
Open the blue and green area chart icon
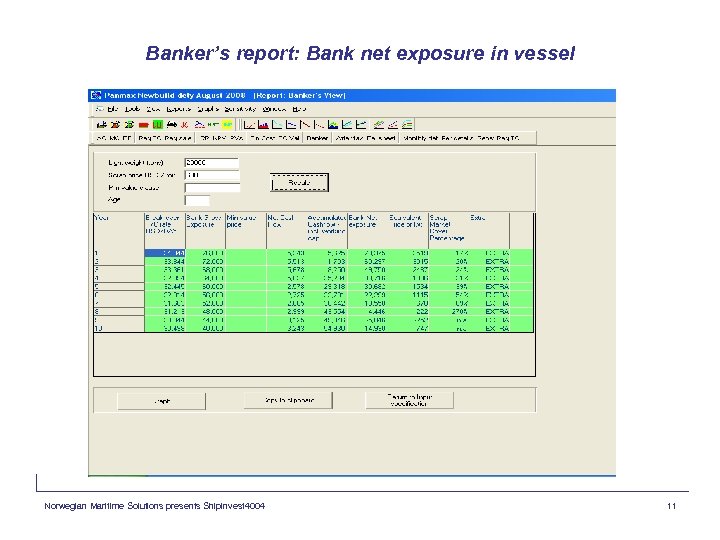tap(333, 124)
